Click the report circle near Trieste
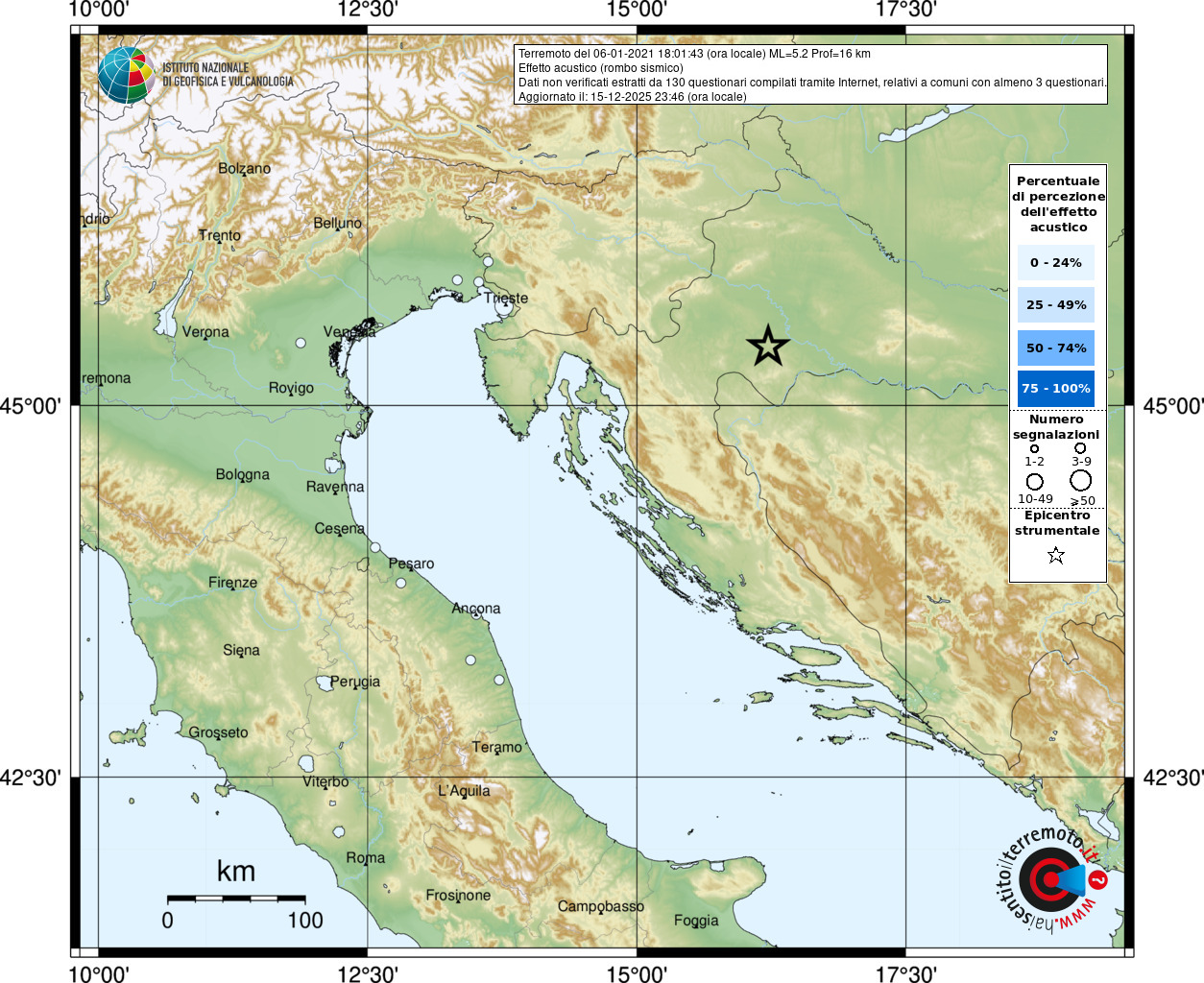Viewport: 1204px width, 983px height. point(503,309)
